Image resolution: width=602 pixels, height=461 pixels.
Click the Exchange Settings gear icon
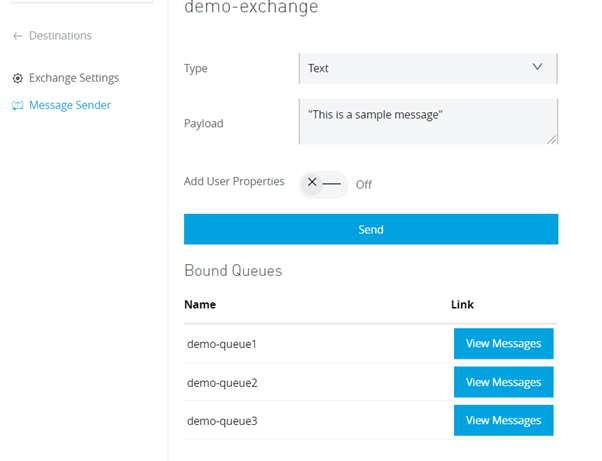17,78
